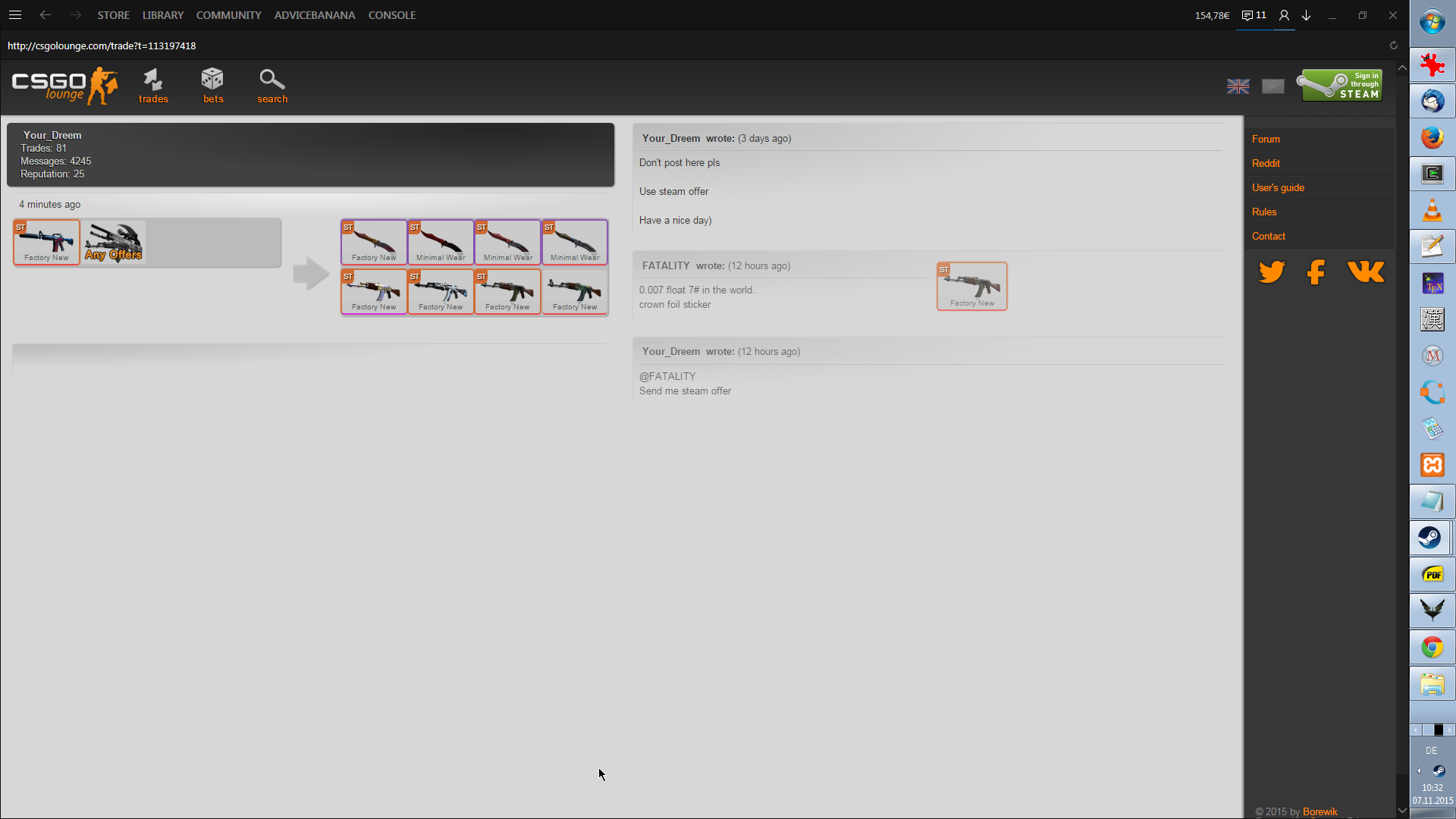The image size is (1456, 819).
Task: Open the Steam downloads arrow
Action: coord(1307,15)
